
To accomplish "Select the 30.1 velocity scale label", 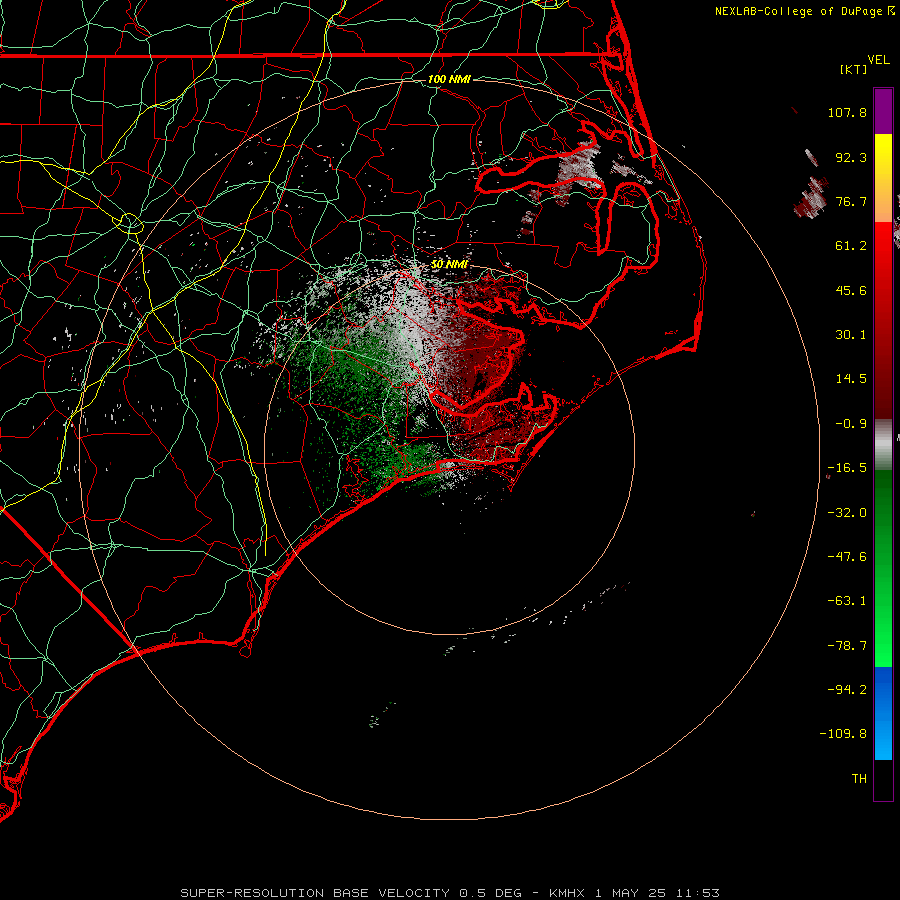I will (x=851, y=335).
